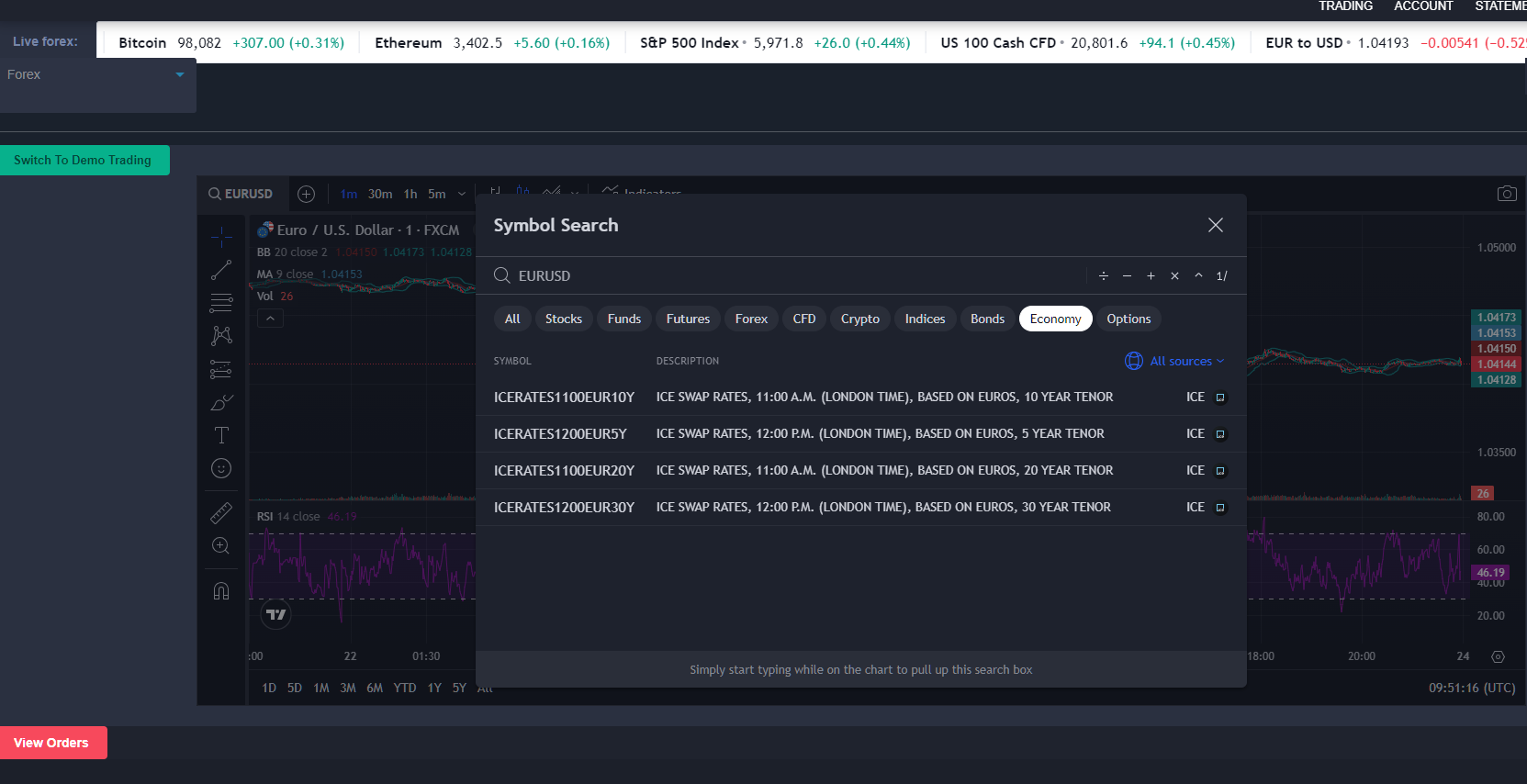The image size is (1527, 784).
Task: Insert the power caret operator in search
Action: click(1198, 275)
